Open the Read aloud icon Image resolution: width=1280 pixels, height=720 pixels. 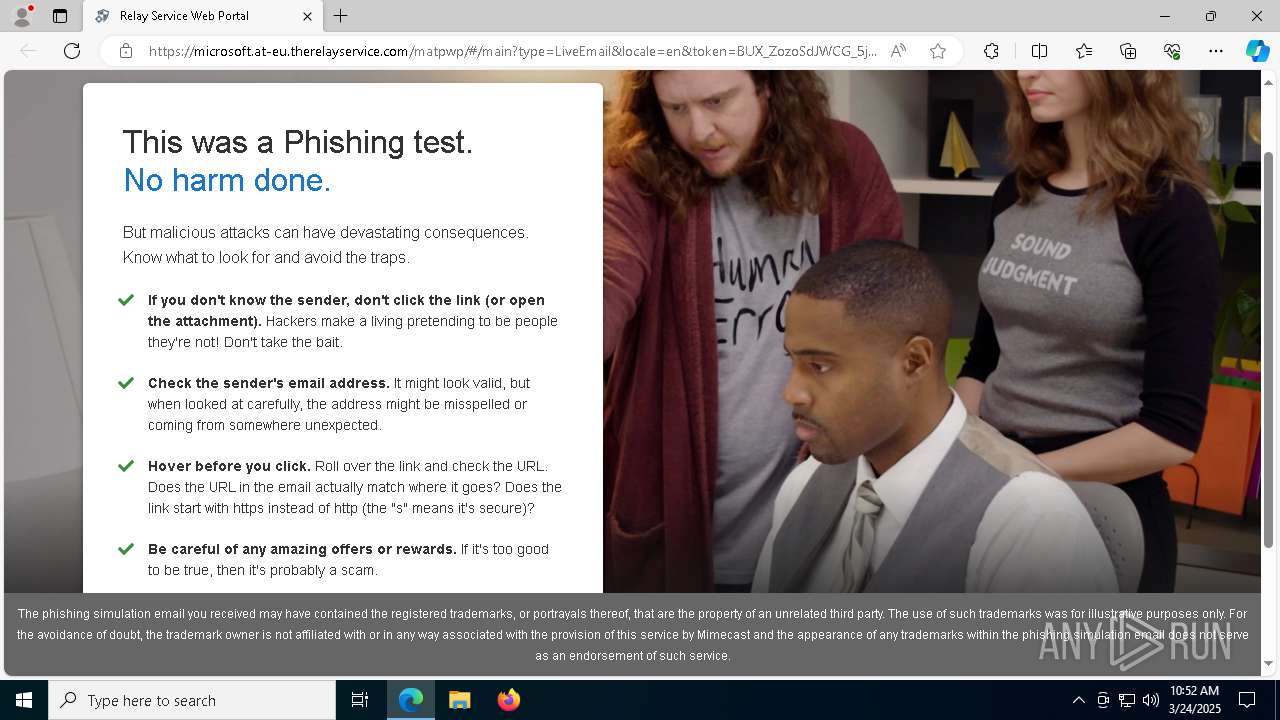(x=898, y=51)
